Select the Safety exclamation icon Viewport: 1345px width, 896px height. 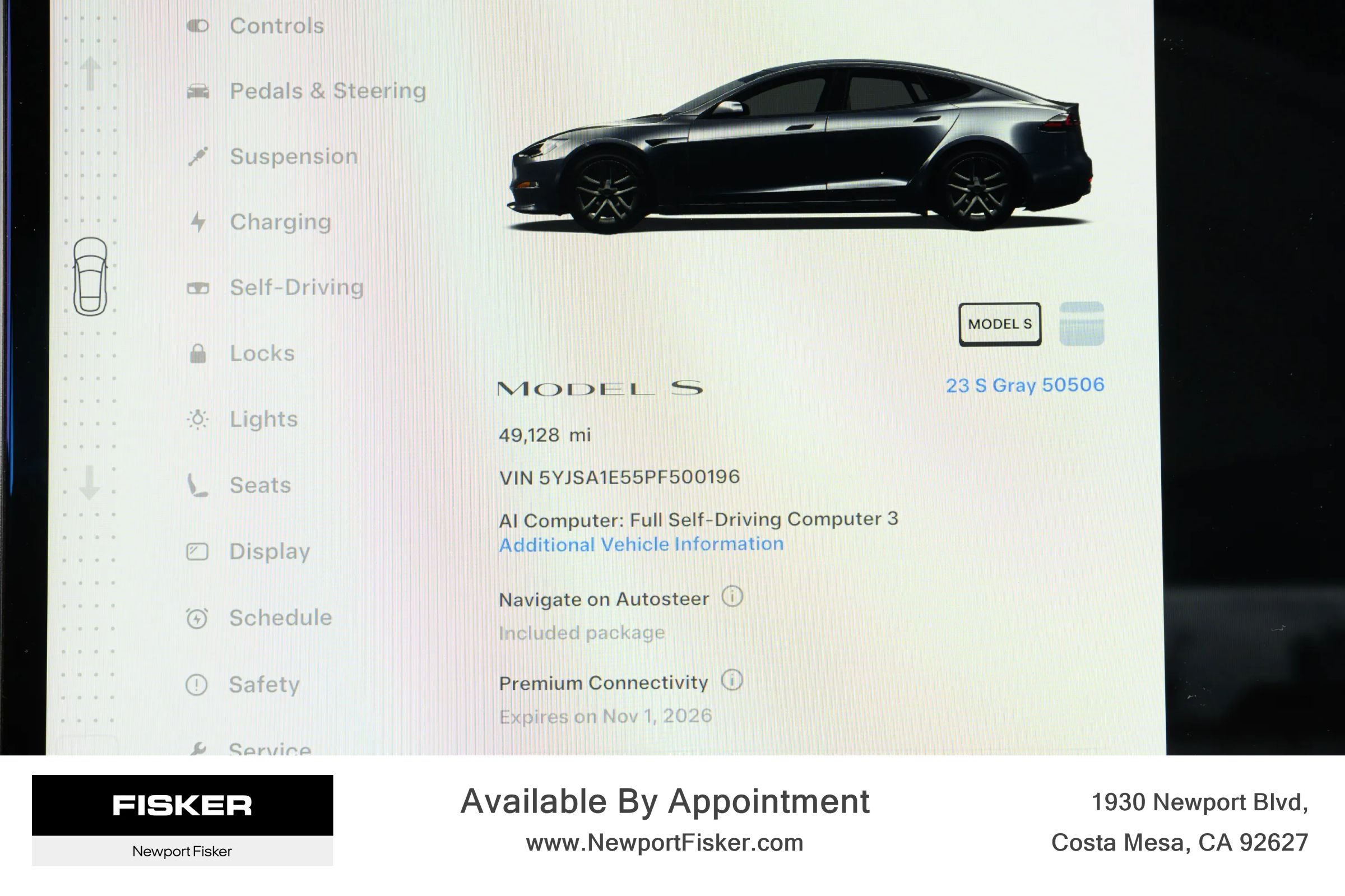pyautogui.click(x=197, y=685)
